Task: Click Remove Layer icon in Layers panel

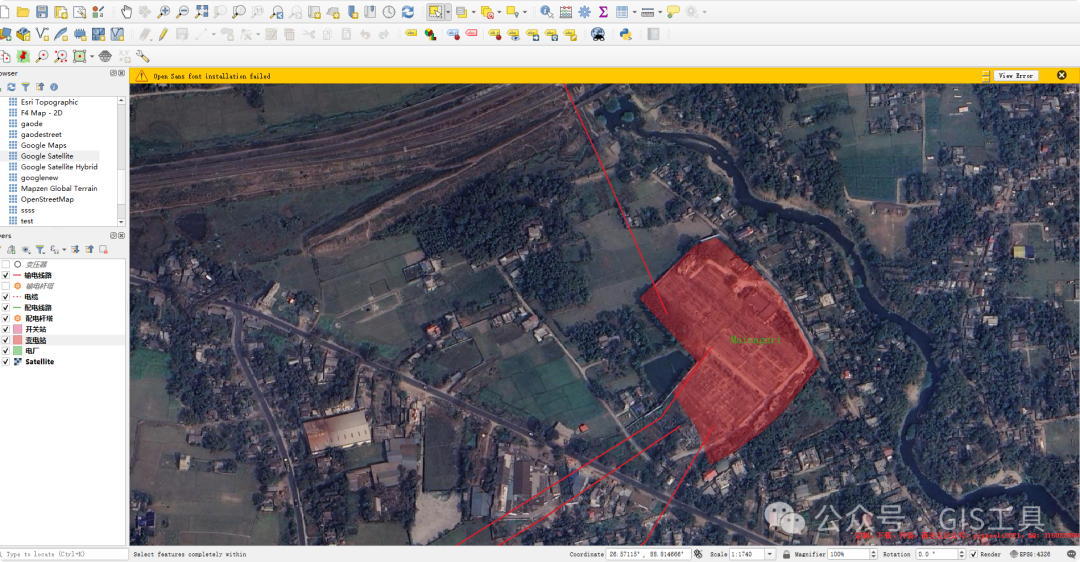Action: coord(103,249)
